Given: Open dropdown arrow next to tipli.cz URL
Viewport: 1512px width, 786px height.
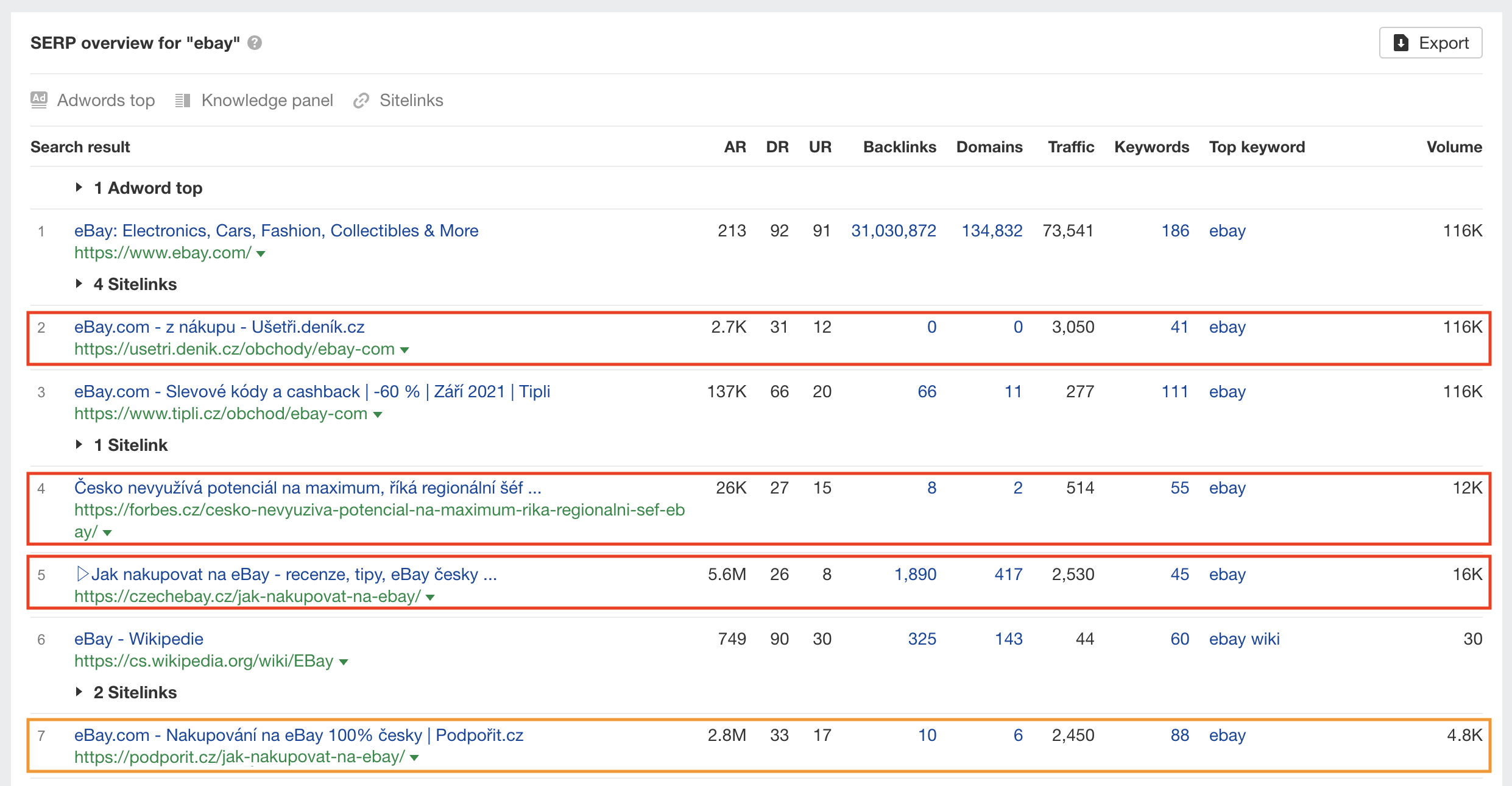Looking at the screenshot, I should (378, 415).
